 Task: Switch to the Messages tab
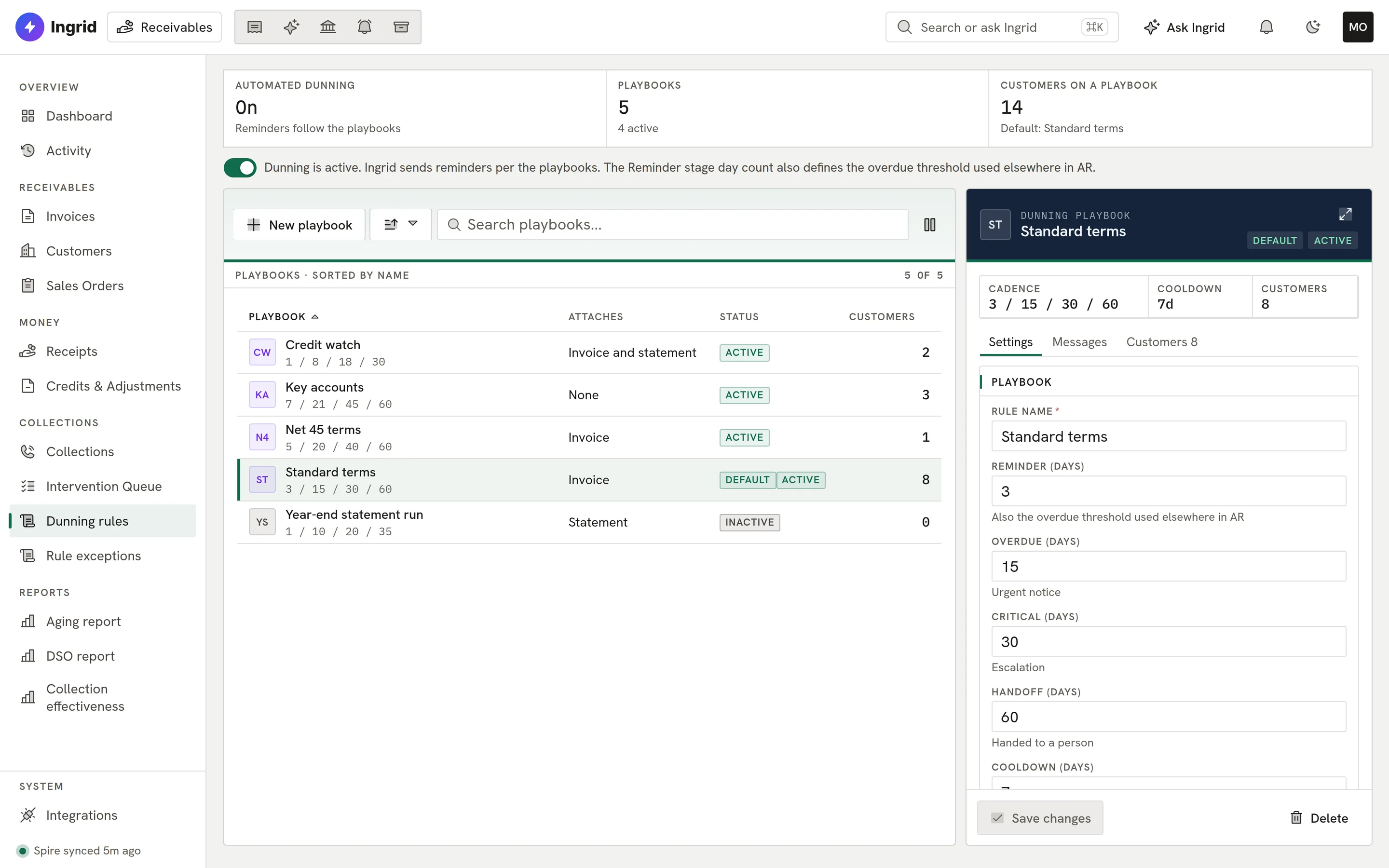1079,342
